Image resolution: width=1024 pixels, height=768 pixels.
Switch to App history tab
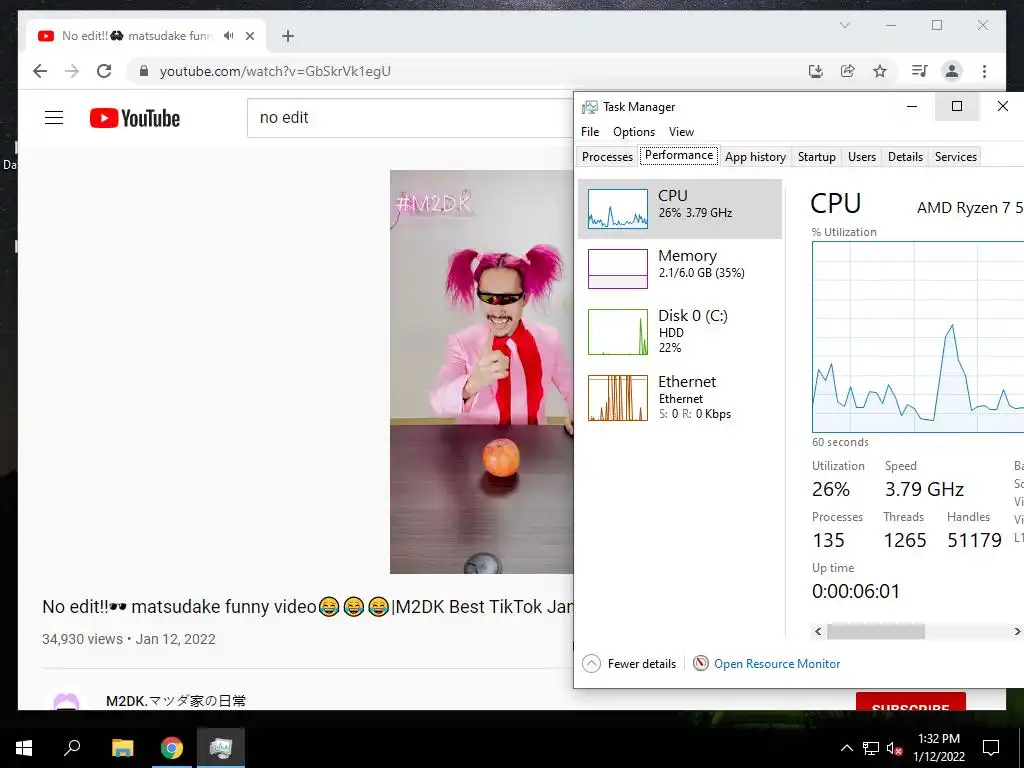[755, 157]
